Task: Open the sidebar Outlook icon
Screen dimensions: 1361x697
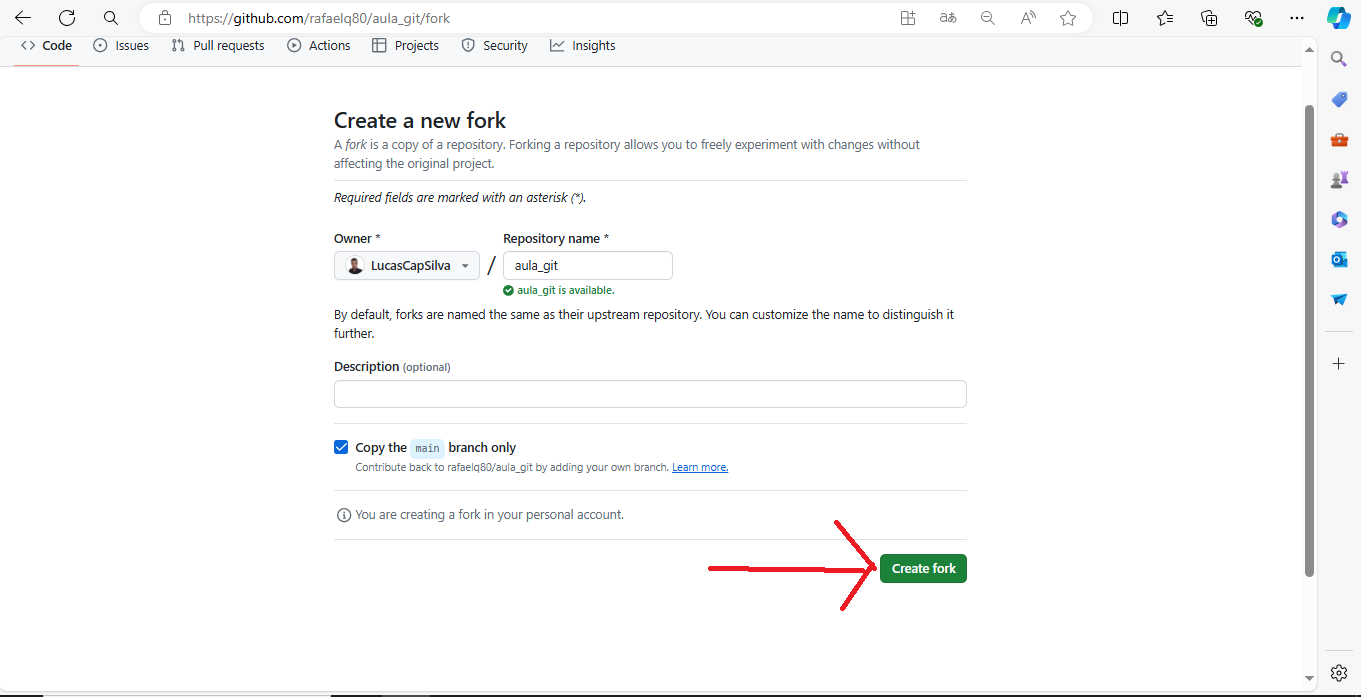Action: pos(1339,259)
